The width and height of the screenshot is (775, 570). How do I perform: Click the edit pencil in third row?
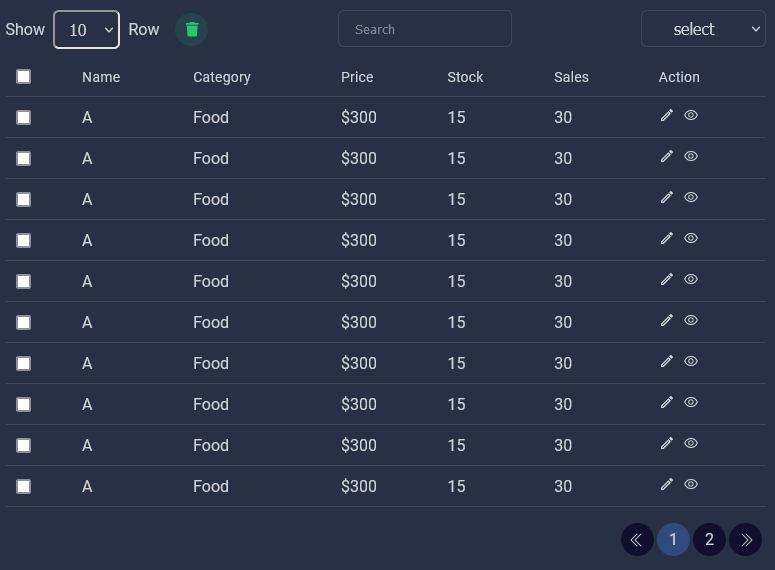pos(667,197)
